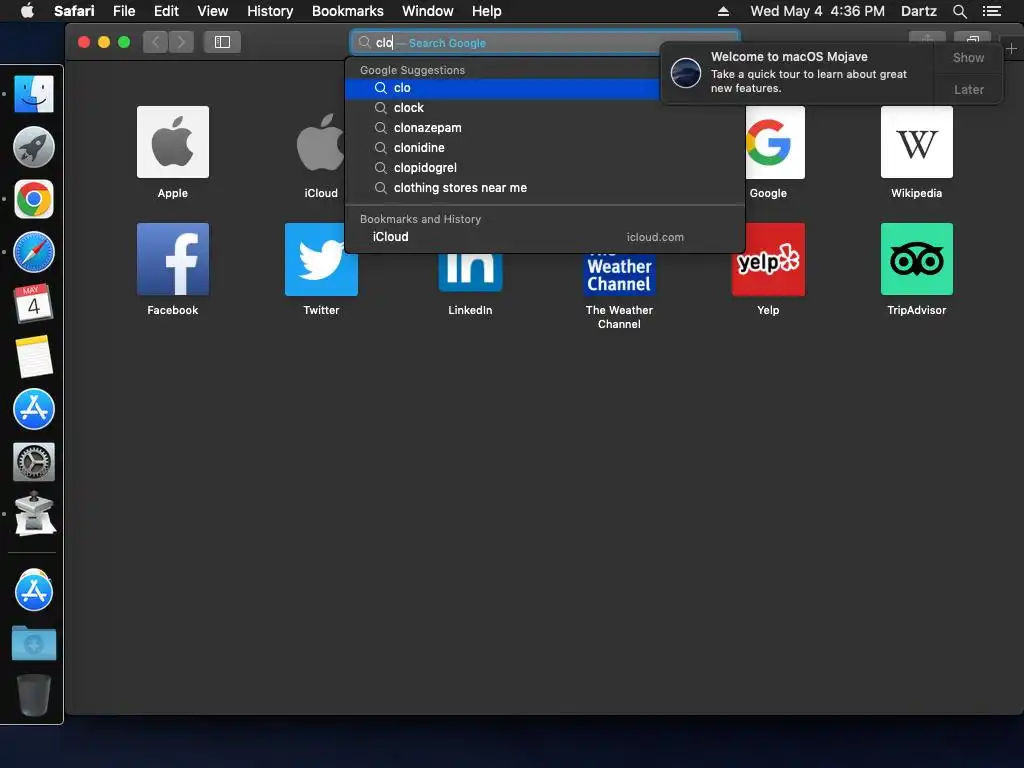Open the Safari menu in menu bar
The image size is (1024, 768).
[x=74, y=11]
